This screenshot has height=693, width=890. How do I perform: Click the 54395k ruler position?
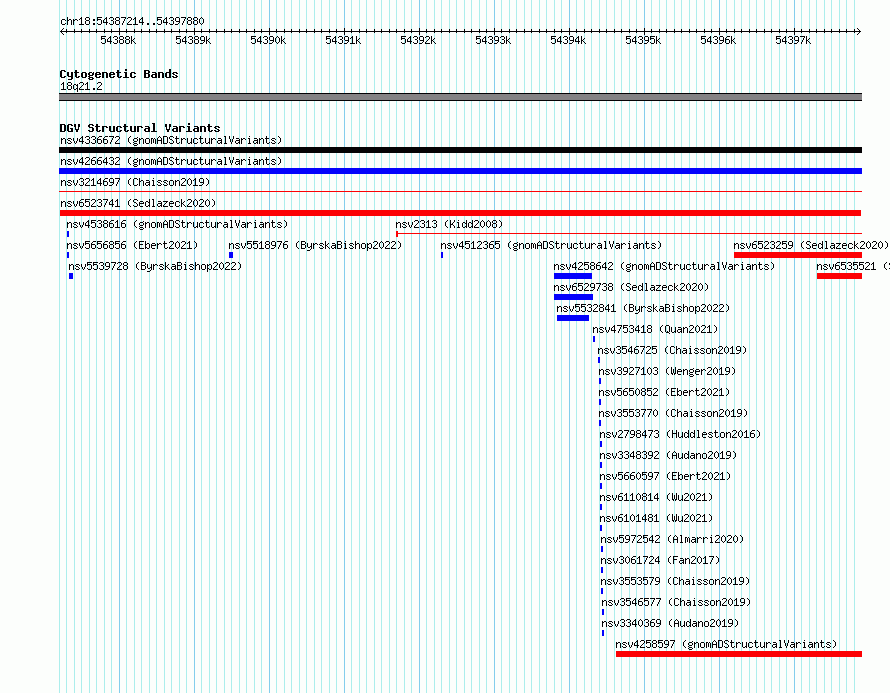tap(643, 40)
